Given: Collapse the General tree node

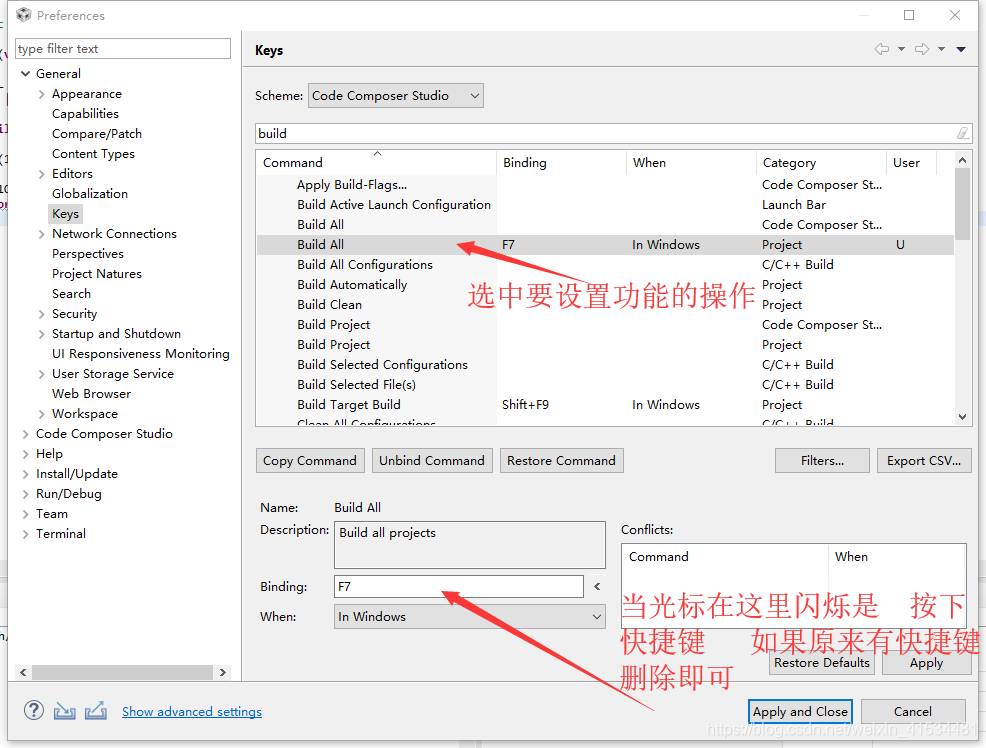Looking at the screenshot, I should 26,74.
